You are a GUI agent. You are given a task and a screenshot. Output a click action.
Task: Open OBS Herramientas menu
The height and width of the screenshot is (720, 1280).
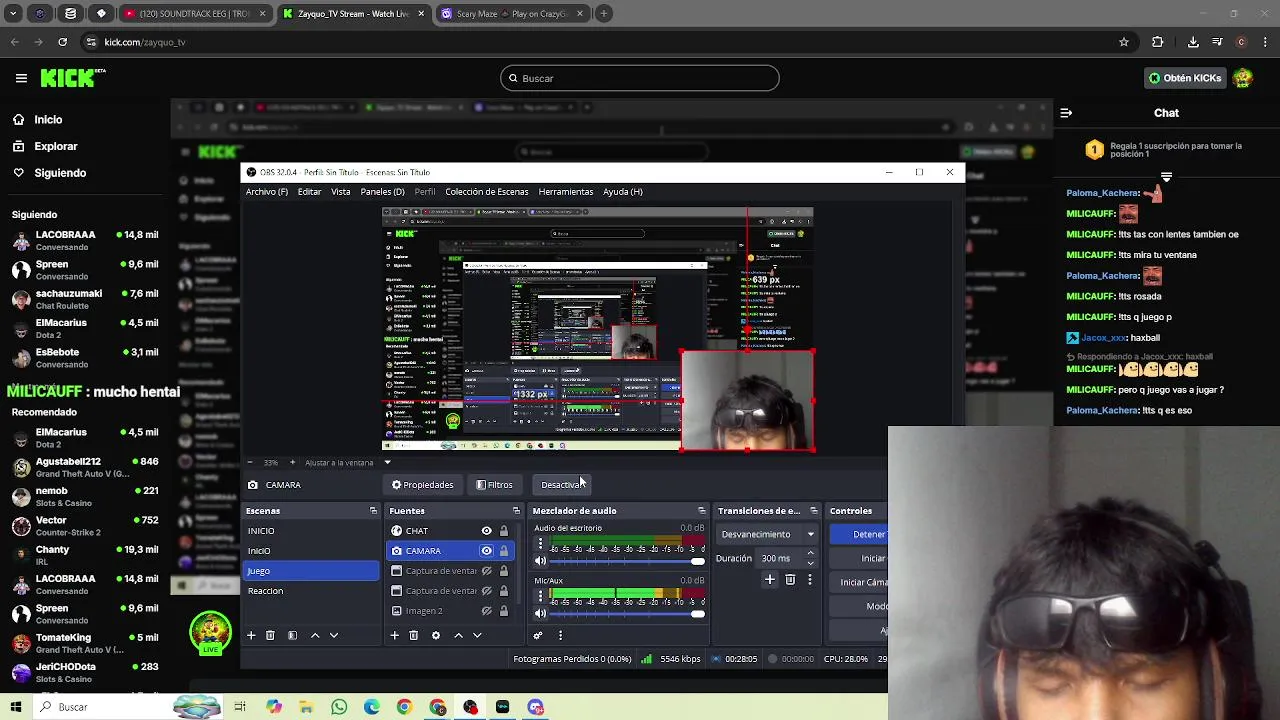click(x=566, y=192)
